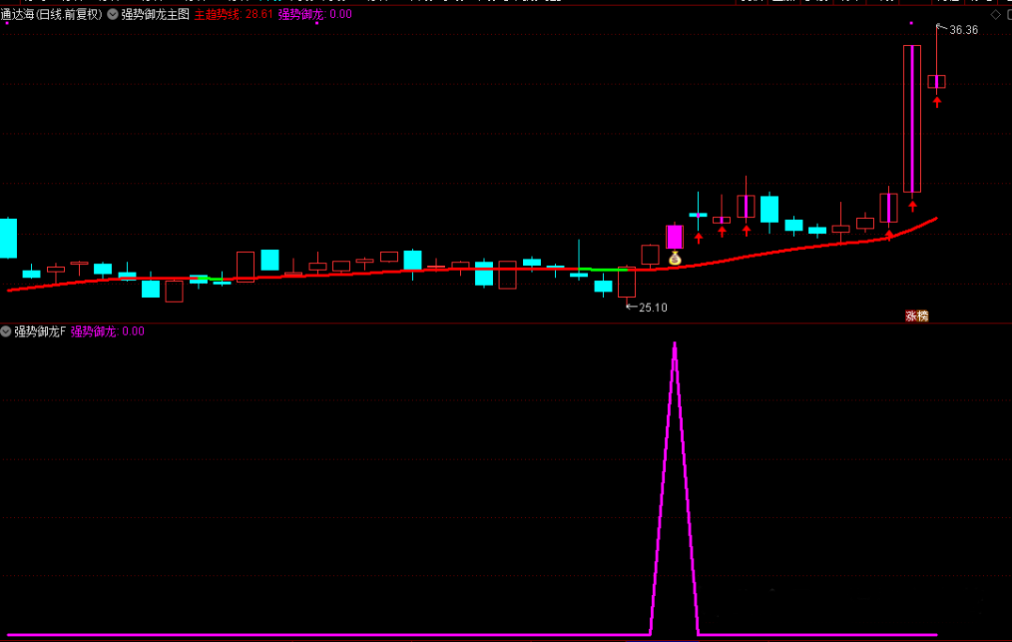Click the solid magenta candle above the money bag
The height and width of the screenshot is (642, 1012).
point(674,236)
